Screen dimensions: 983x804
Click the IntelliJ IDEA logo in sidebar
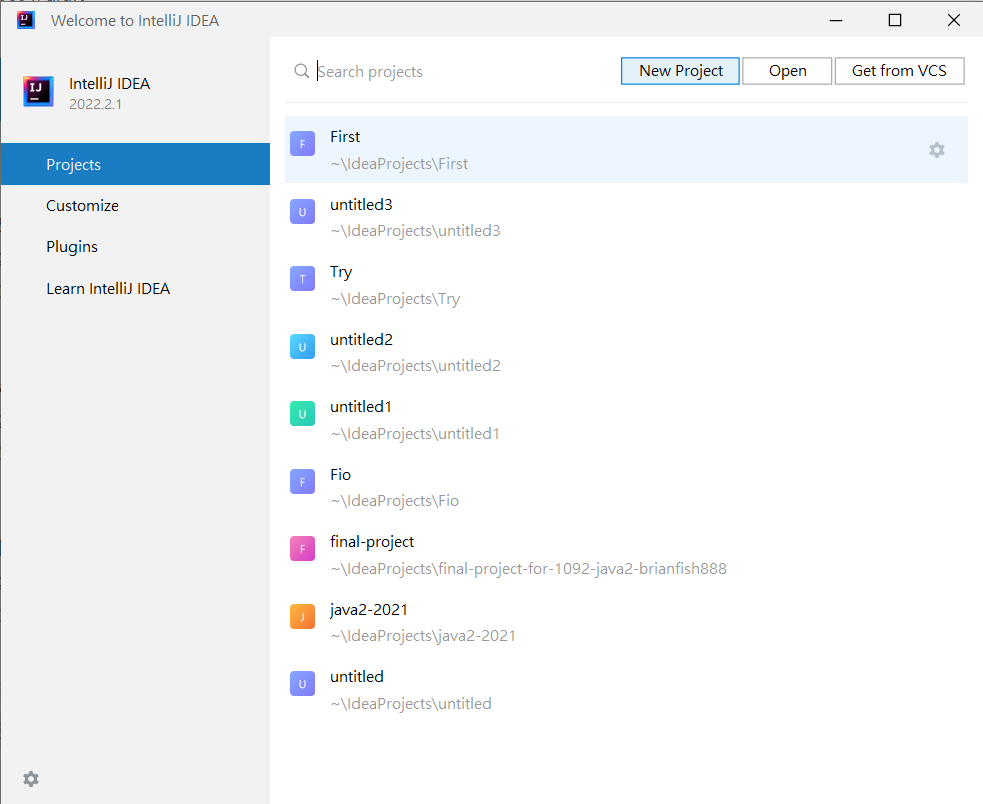pos(38,92)
